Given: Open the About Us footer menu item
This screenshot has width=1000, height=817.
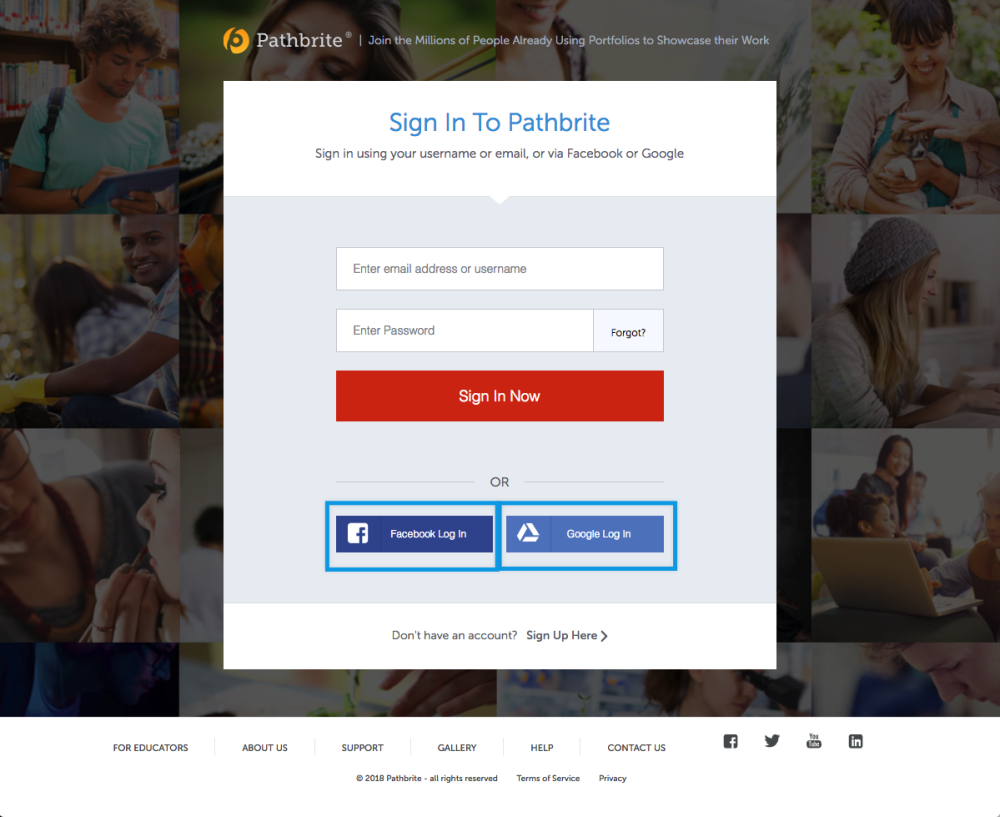Looking at the screenshot, I should [265, 747].
